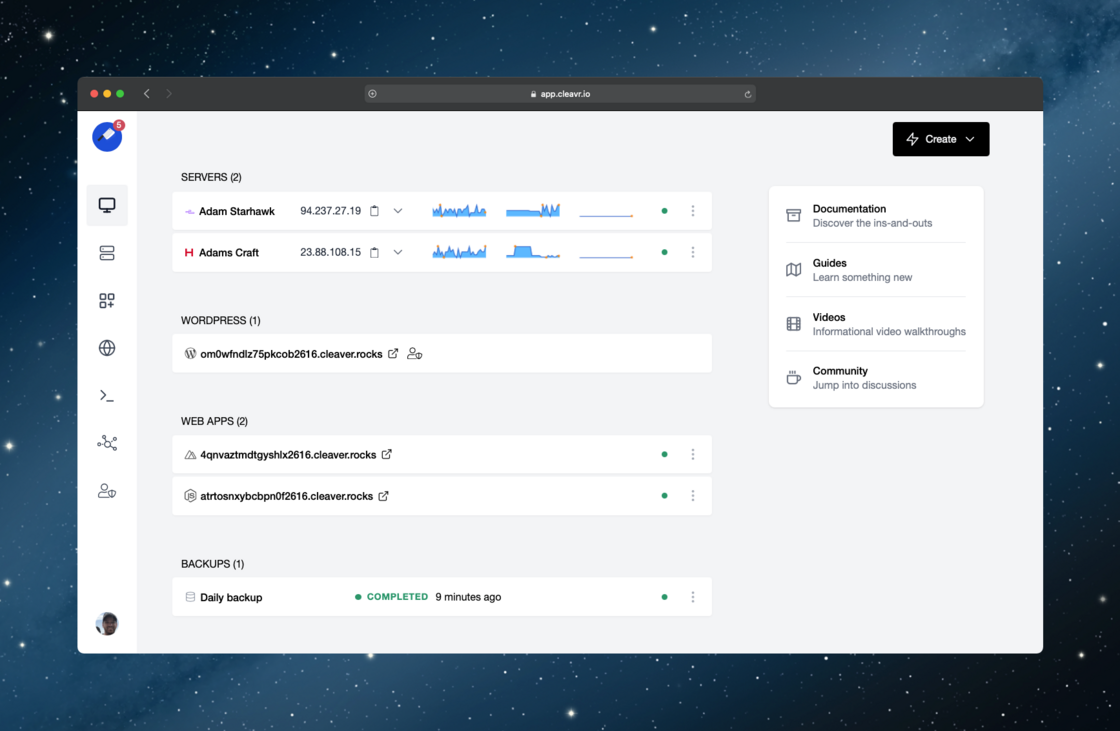
Task: Copy Adam Starhawk's IP with clipboard icon
Action: point(374,211)
